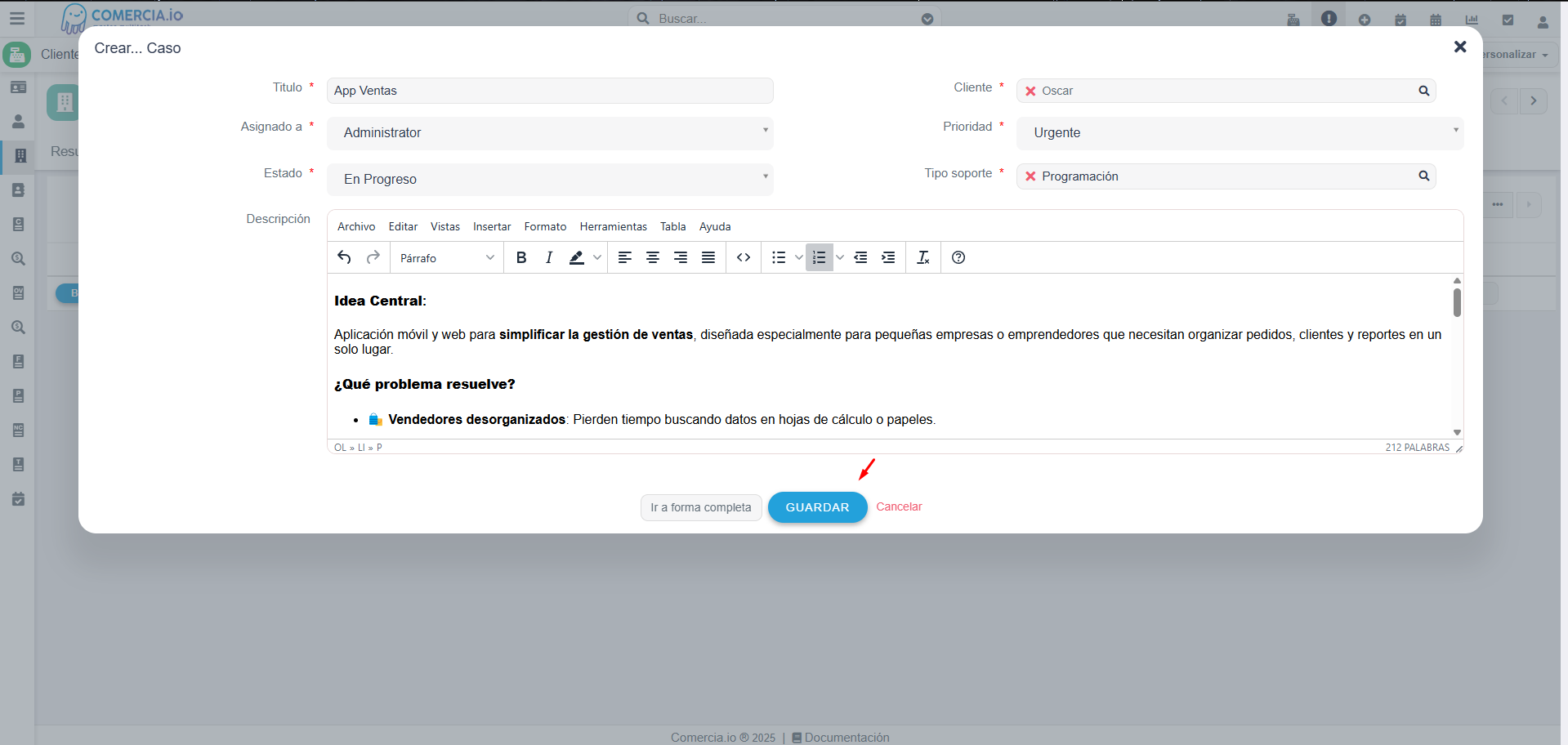
Task: Open Tabla menu
Action: pyautogui.click(x=673, y=226)
